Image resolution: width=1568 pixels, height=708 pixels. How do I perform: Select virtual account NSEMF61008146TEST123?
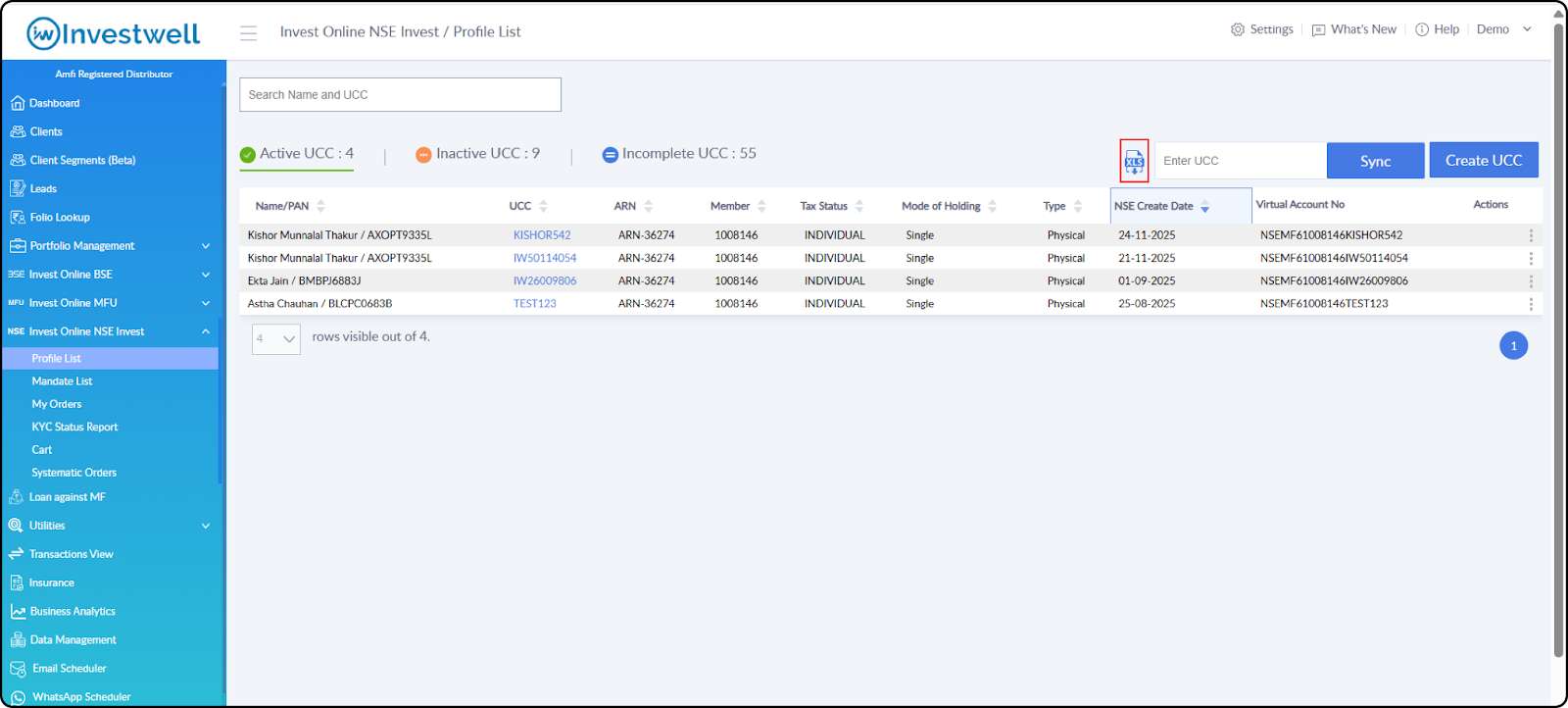(x=1324, y=304)
